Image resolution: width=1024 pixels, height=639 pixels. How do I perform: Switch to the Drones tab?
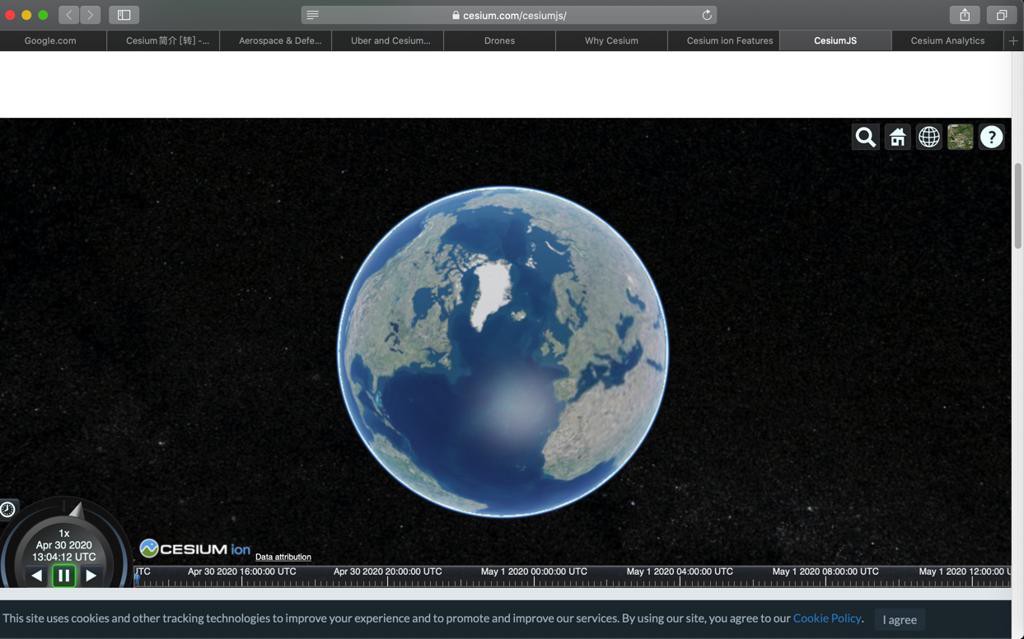pos(500,41)
